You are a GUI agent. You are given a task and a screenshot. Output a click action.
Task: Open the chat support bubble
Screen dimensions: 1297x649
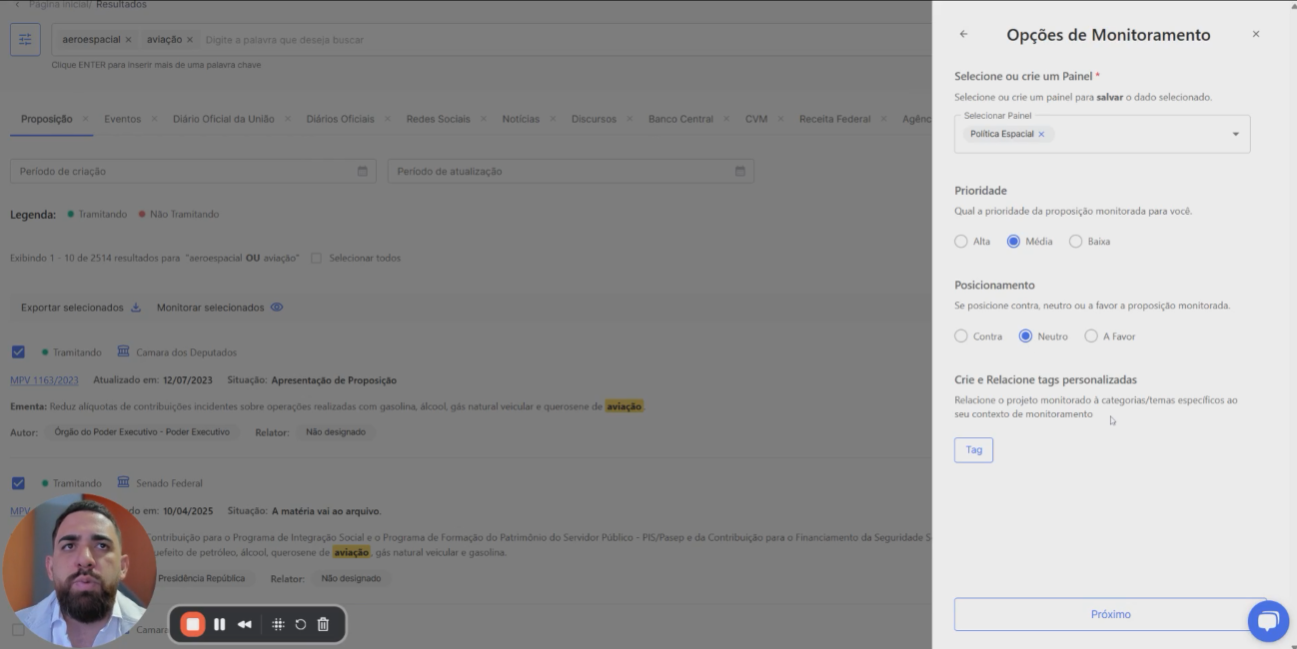pos(1268,621)
